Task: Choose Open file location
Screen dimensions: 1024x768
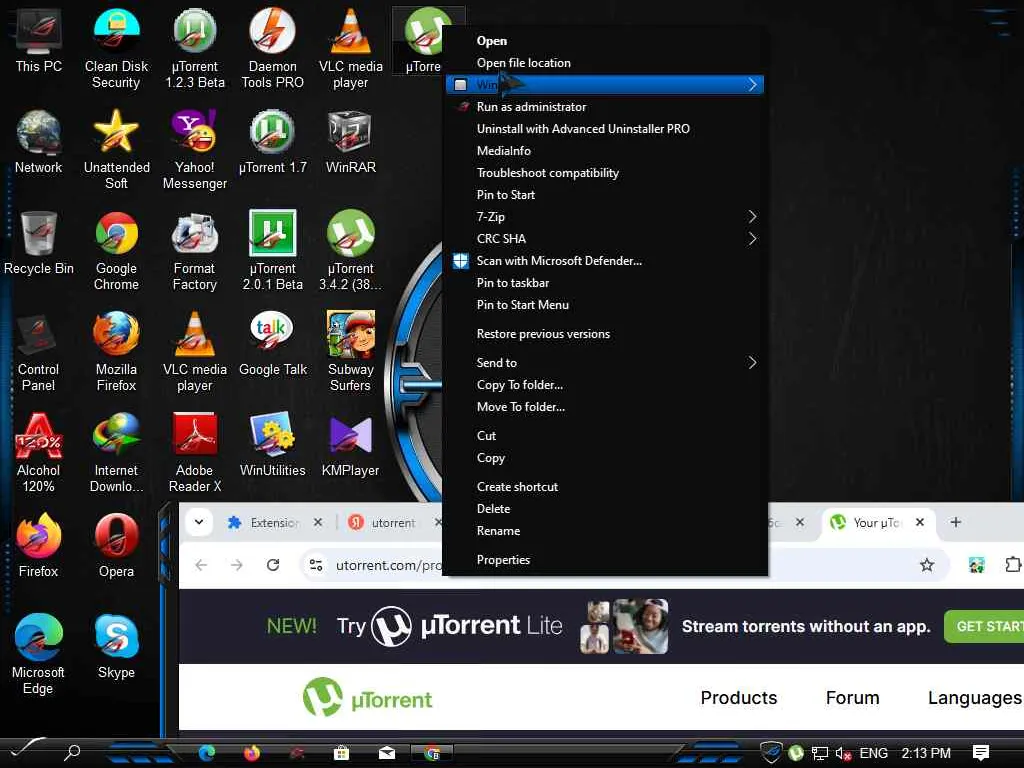Action: coord(605,63)
